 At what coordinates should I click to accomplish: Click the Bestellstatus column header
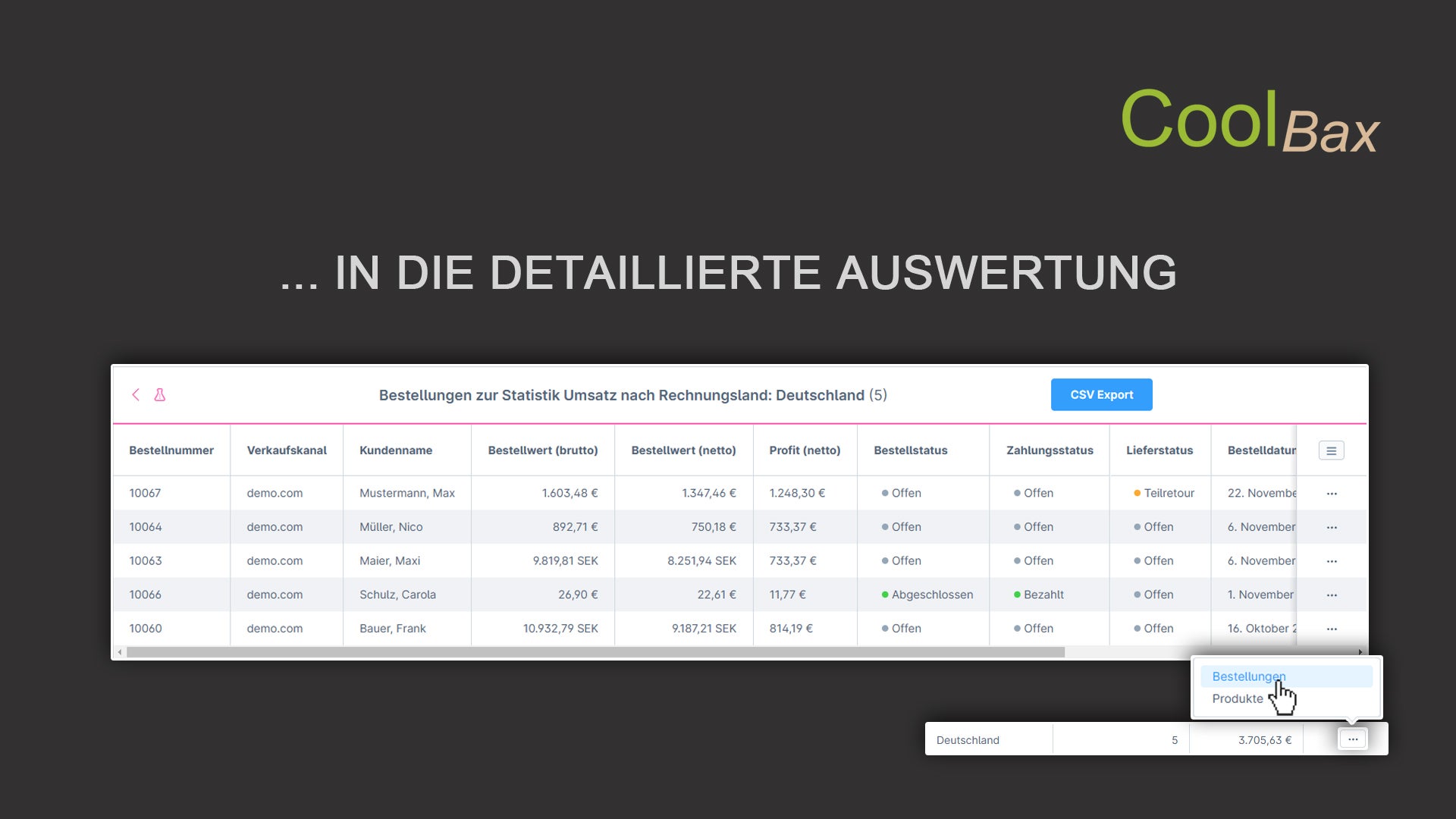(910, 450)
